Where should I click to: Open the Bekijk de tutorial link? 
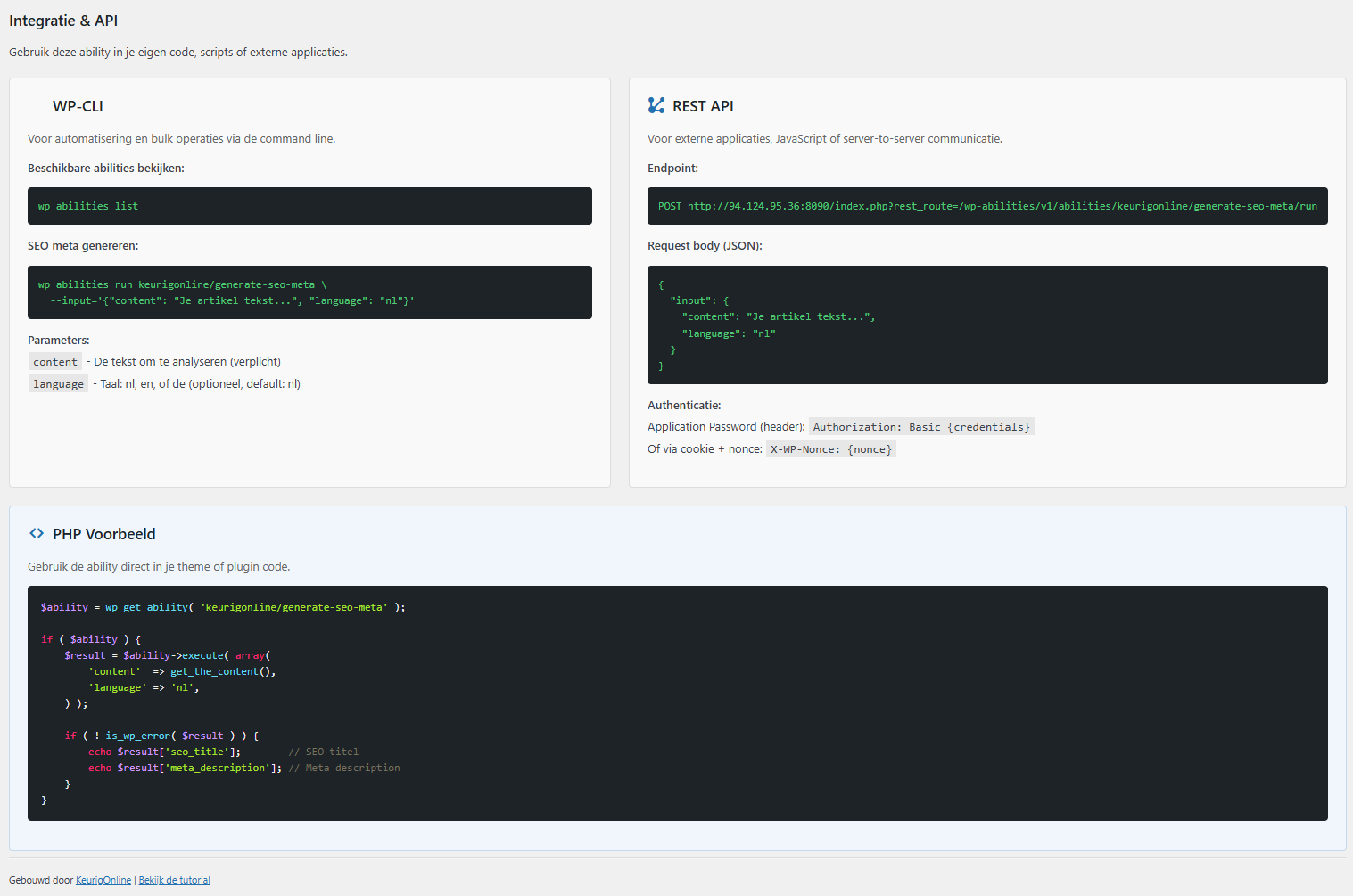coord(174,880)
